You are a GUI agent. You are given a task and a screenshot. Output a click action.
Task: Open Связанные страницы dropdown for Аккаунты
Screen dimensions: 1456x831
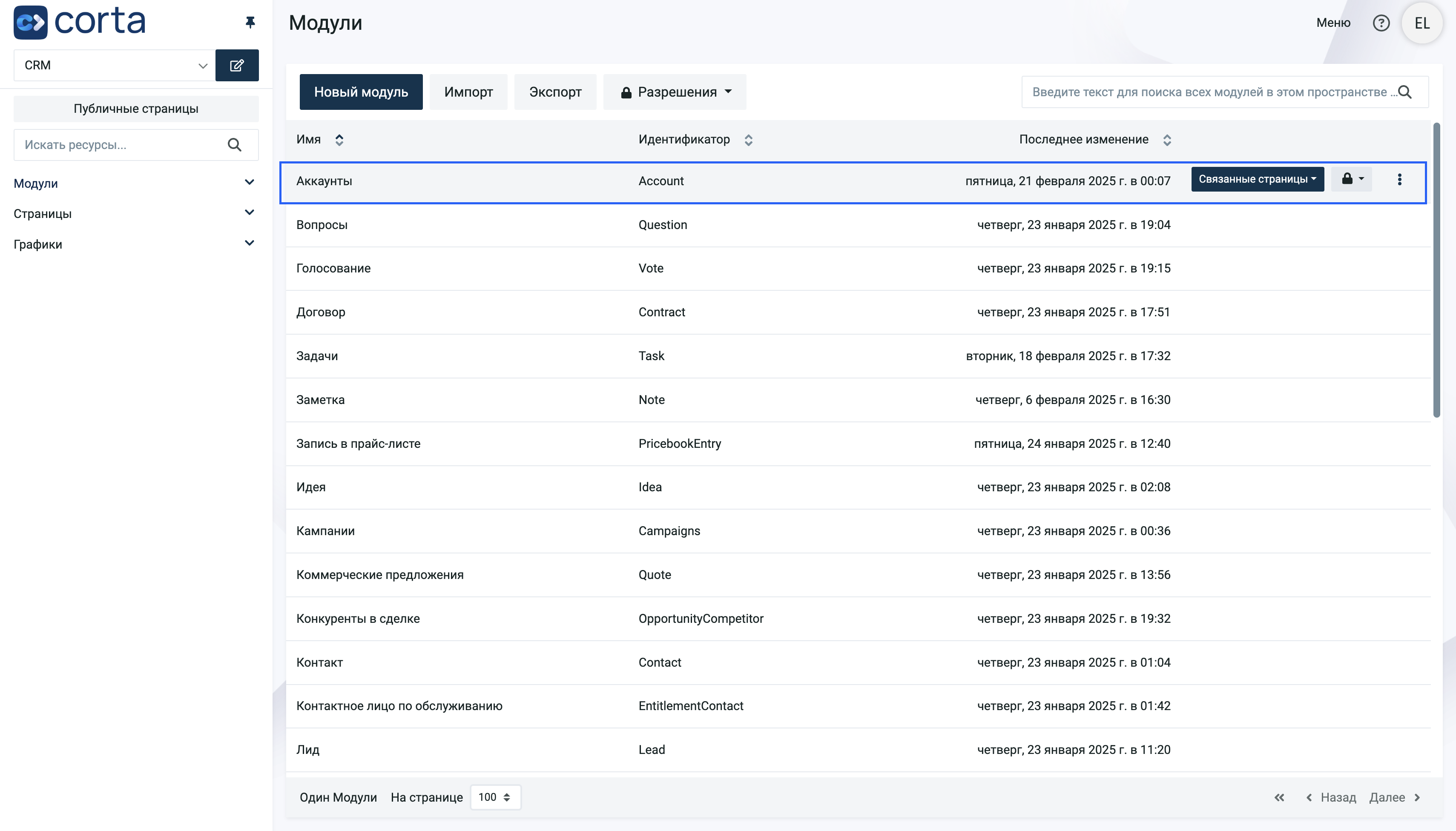click(x=1258, y=179)
